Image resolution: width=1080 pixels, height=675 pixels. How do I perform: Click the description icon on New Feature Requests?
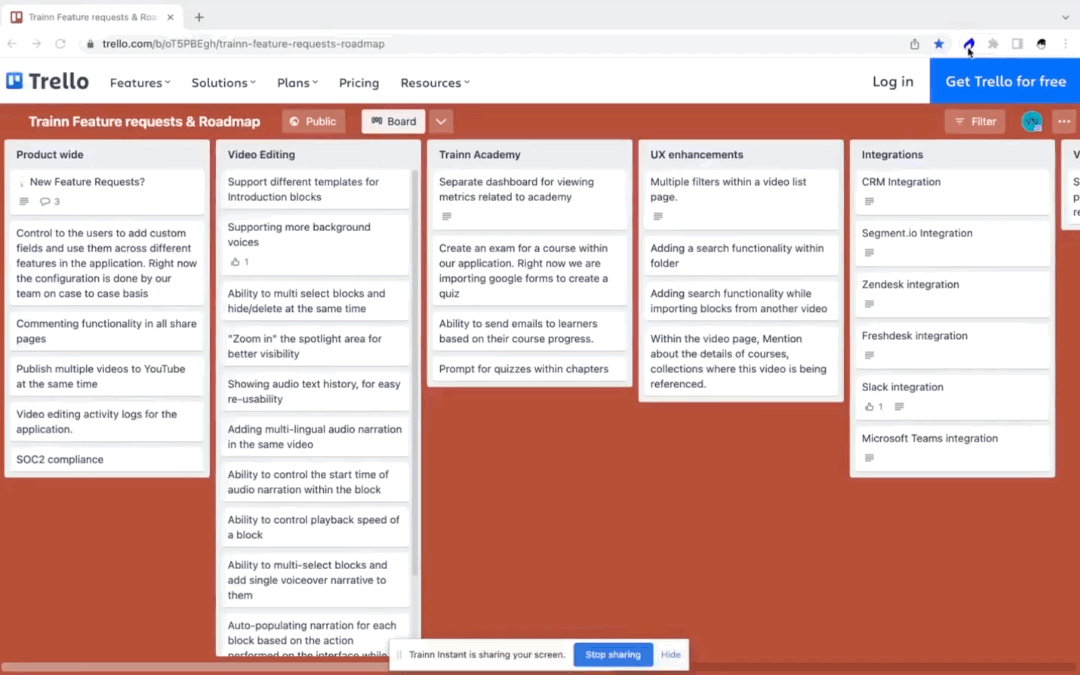[x=24, y=201]
